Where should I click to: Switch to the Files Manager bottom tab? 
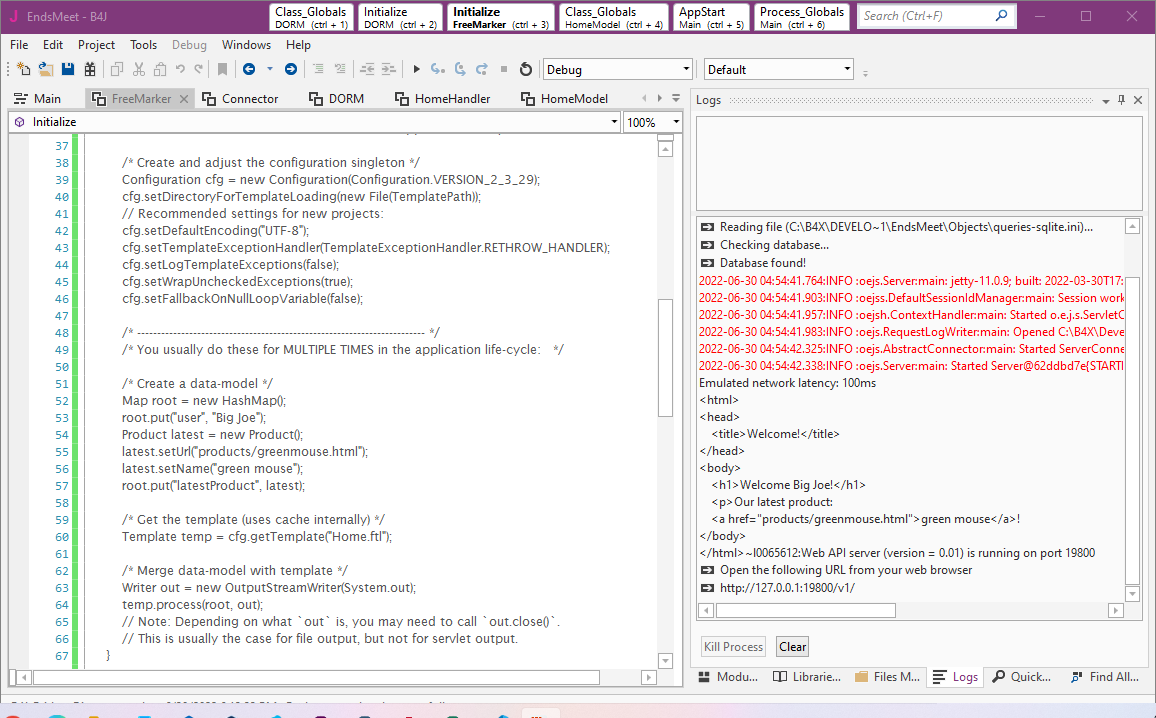[887, 677]
